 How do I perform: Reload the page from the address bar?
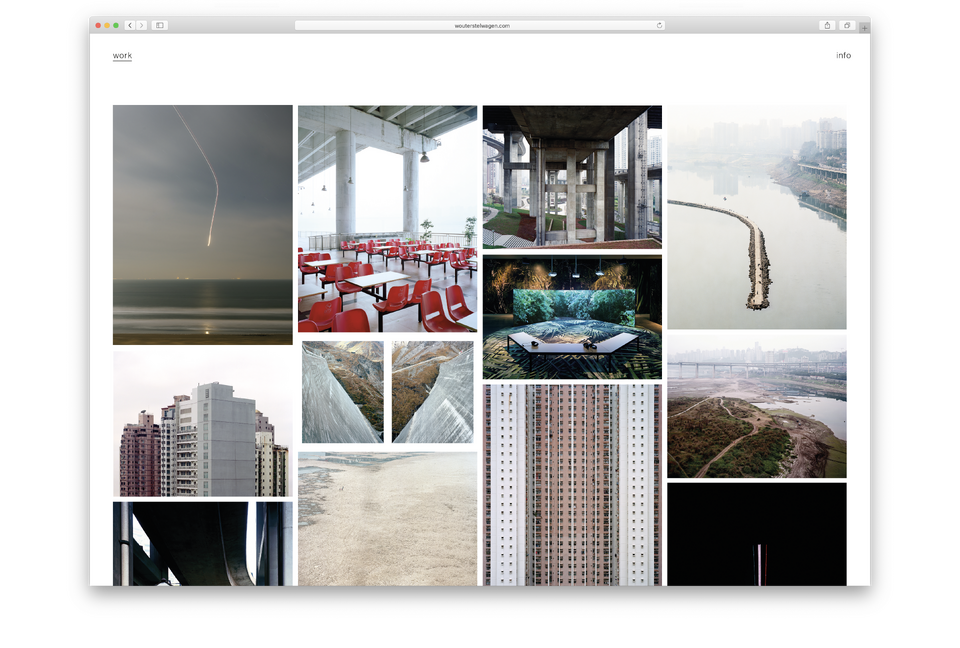pos(659,25)
